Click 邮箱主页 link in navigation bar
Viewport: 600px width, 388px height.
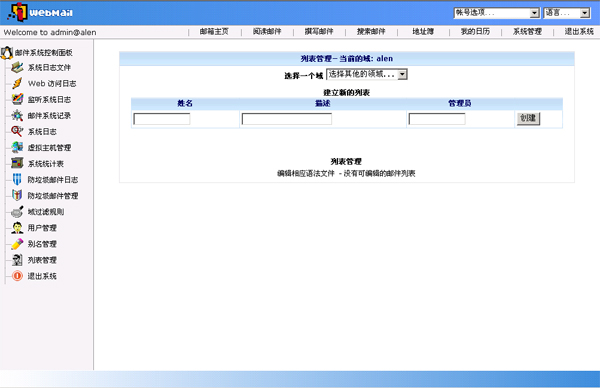214,31
